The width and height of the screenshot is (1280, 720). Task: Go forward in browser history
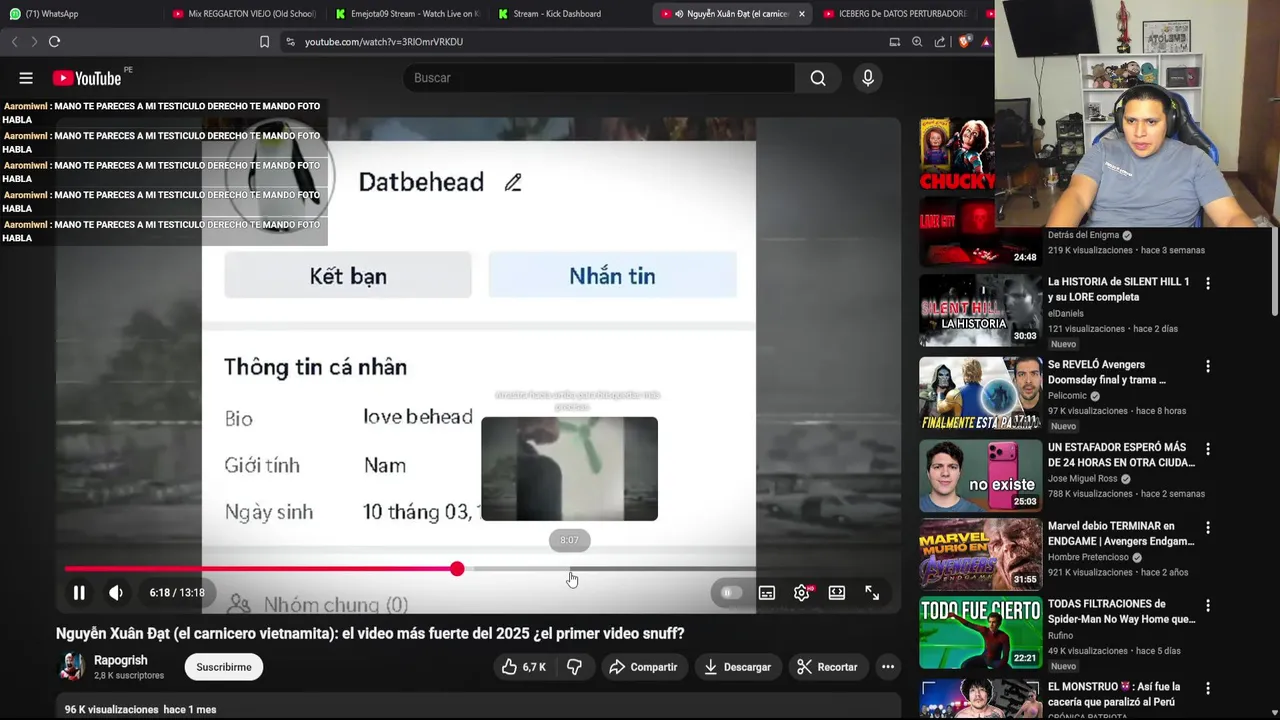tap(33, 41)
